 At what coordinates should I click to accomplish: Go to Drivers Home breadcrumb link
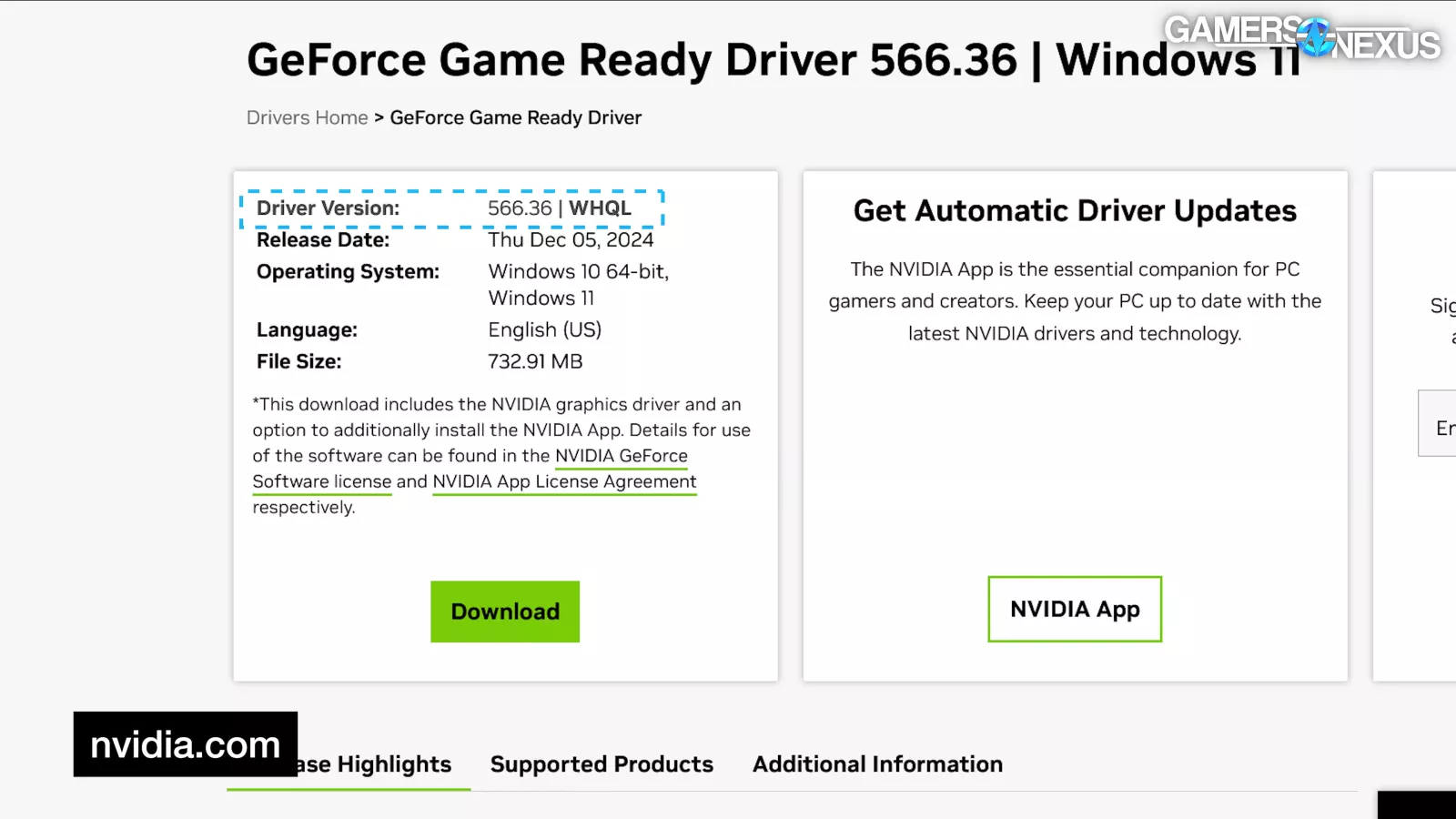[x=307, y=117]
